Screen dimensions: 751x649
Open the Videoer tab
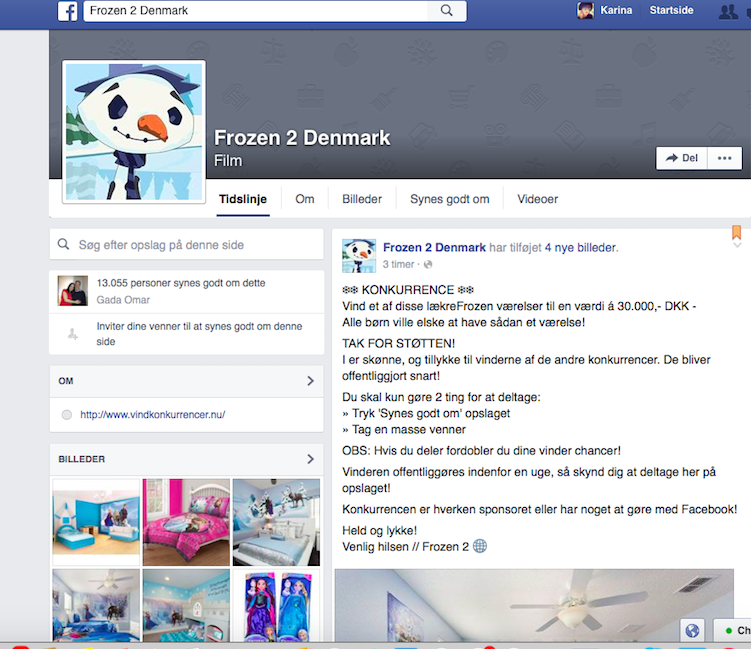tap(537, 199)
